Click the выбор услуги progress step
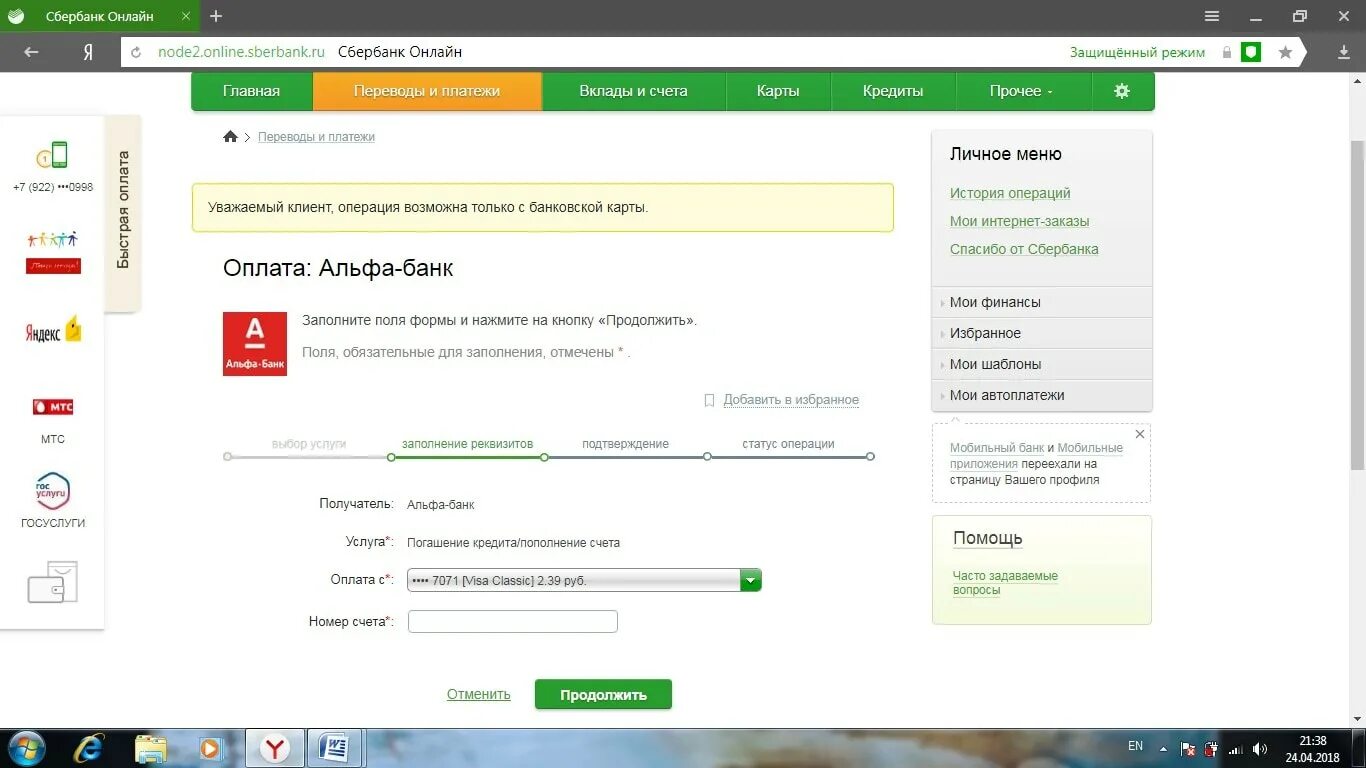 [308, 444]
